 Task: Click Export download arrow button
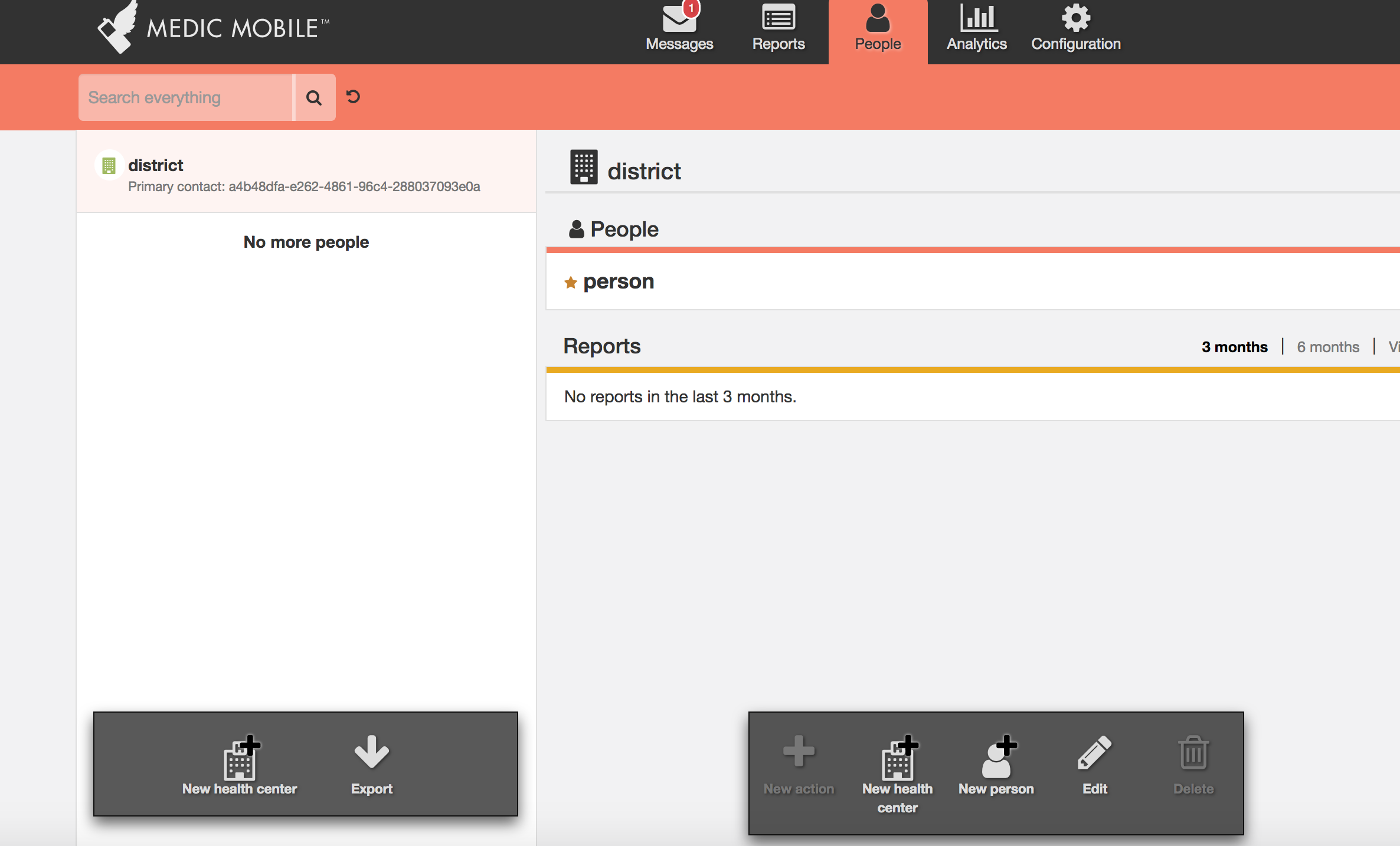372,765
